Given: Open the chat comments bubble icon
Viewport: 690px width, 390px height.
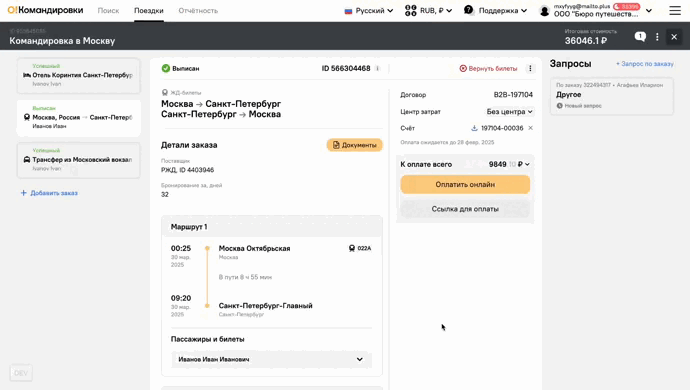Looking at the screenshot, I should 640,37.
